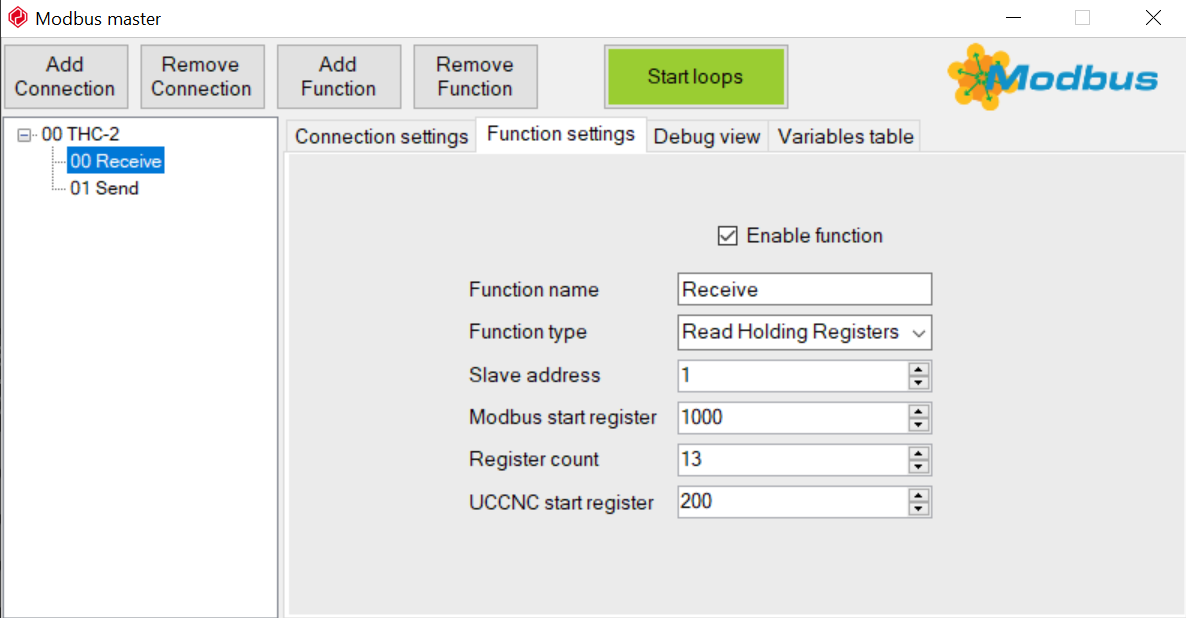1186x618 pixels.
Task: Select the 01 Send tree item
Action: tap(104, 188)
